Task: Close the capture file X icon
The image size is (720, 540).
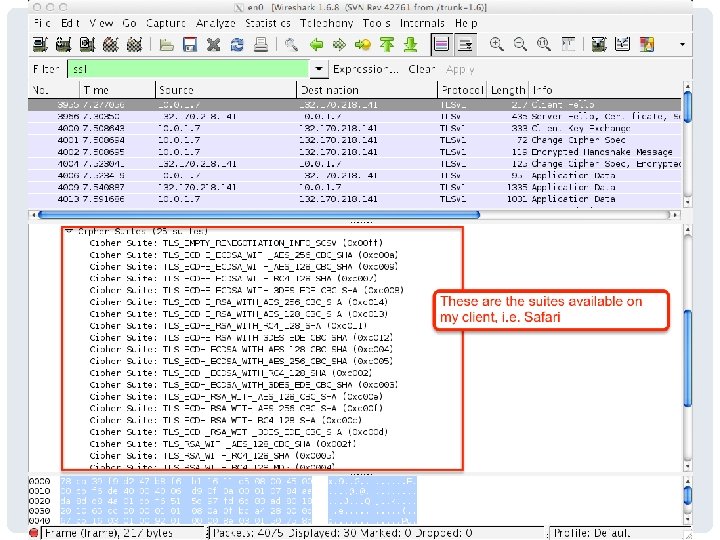Action: (214, 45)
